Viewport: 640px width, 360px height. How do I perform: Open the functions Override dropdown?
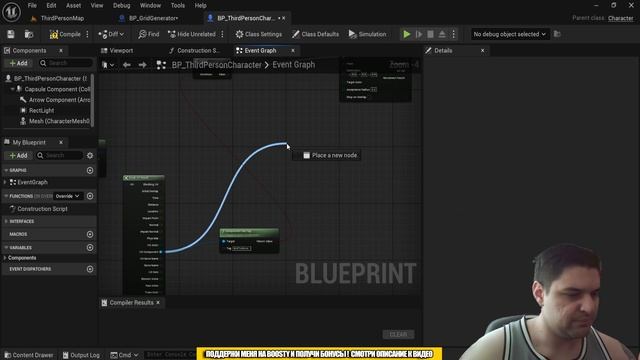click(x=68, y=196)
